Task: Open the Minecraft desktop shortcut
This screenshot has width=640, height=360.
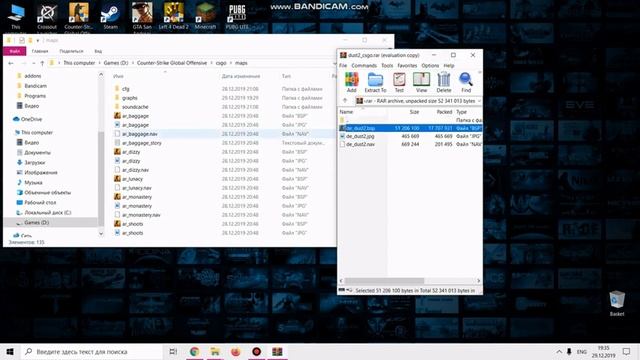Action: tap(205, 17)
